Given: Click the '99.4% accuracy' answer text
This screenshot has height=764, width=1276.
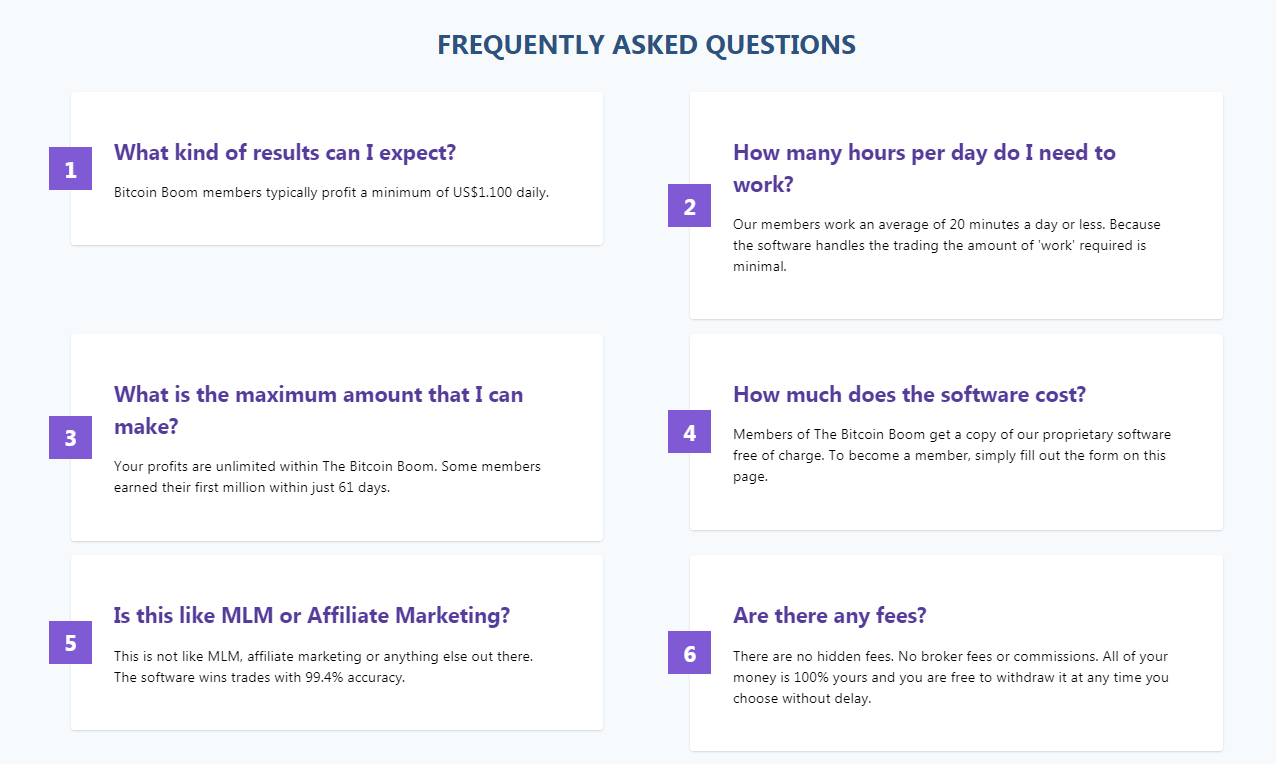Looking at the screenshot, I should pyautogui.click(x=323, y=667).
